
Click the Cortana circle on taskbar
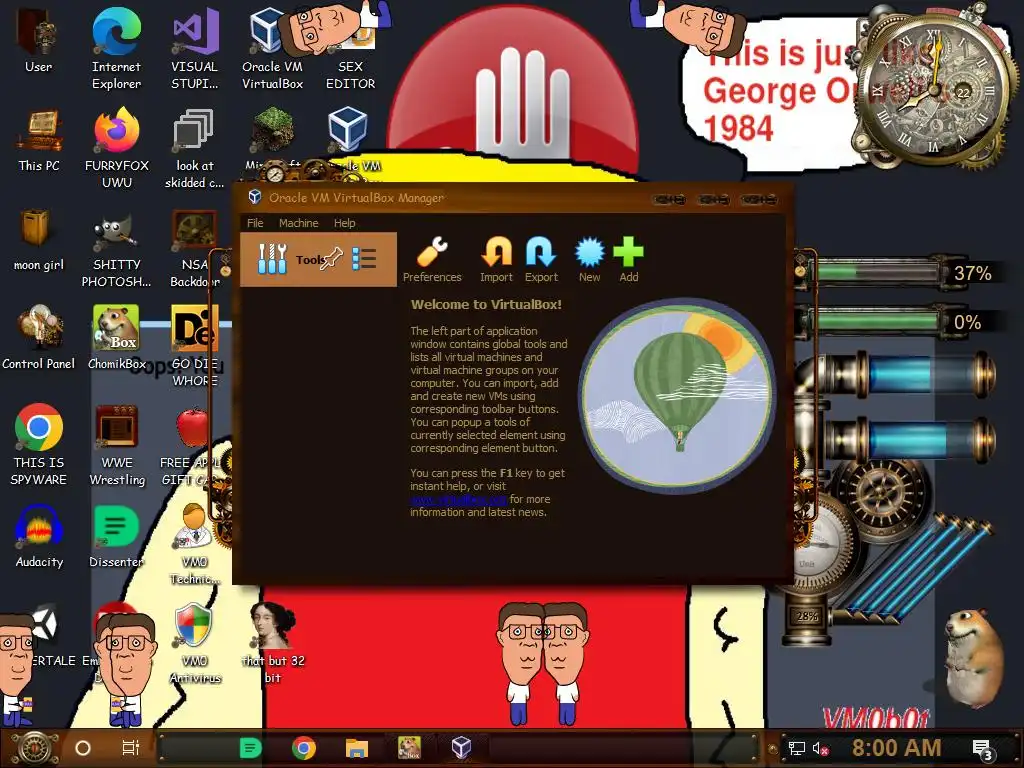[x=83, y=748]
